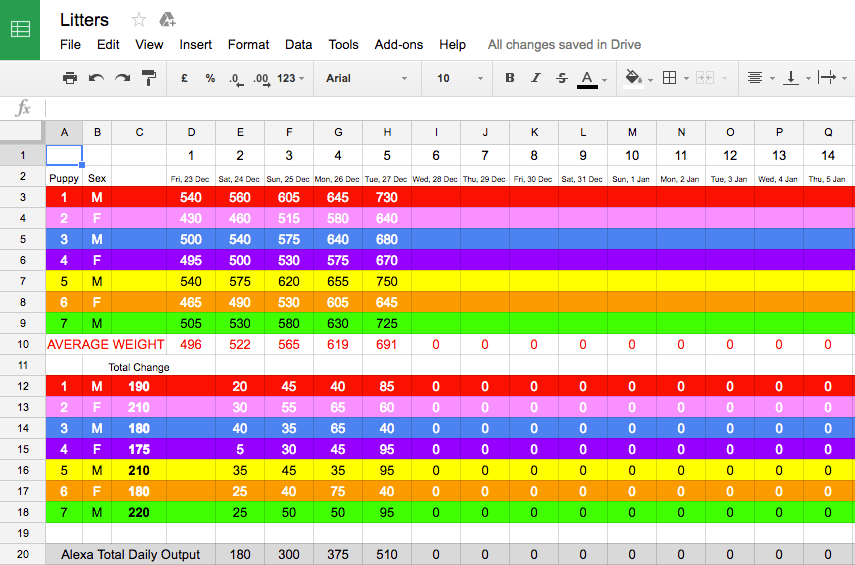Click in the formula bar input
The height and width of the screenshot is (565, 855).
pos(450,107)
